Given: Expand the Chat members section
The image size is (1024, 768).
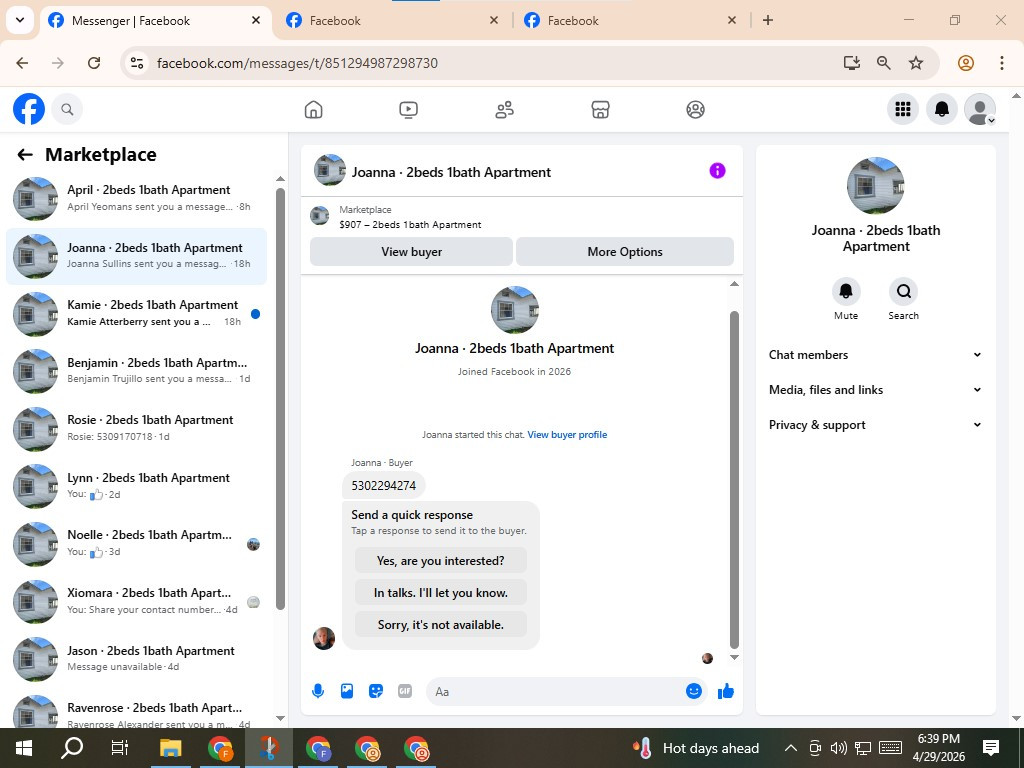Looking at the screenshot, I should [x=875, y=355].
